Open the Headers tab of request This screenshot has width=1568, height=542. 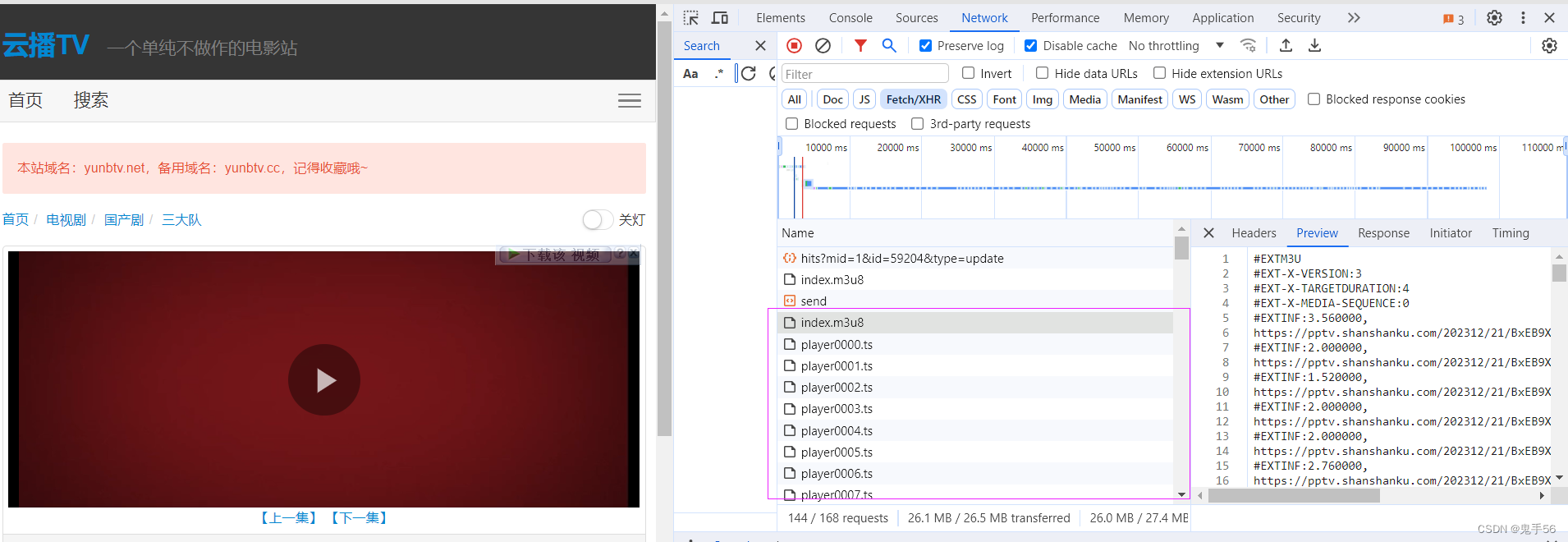[x=1254, y=233]
